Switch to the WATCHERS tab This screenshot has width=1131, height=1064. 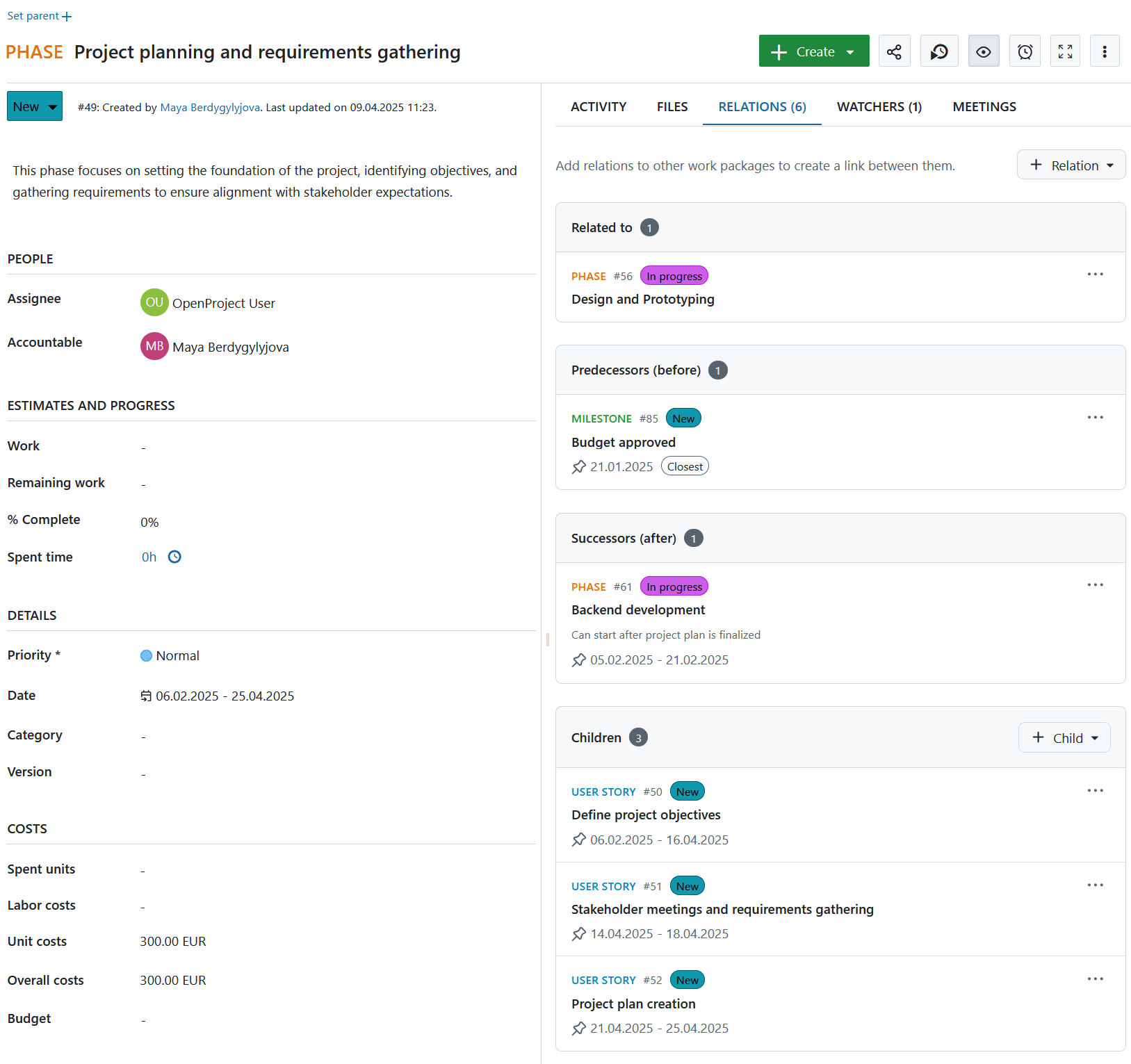pos(879,106)
